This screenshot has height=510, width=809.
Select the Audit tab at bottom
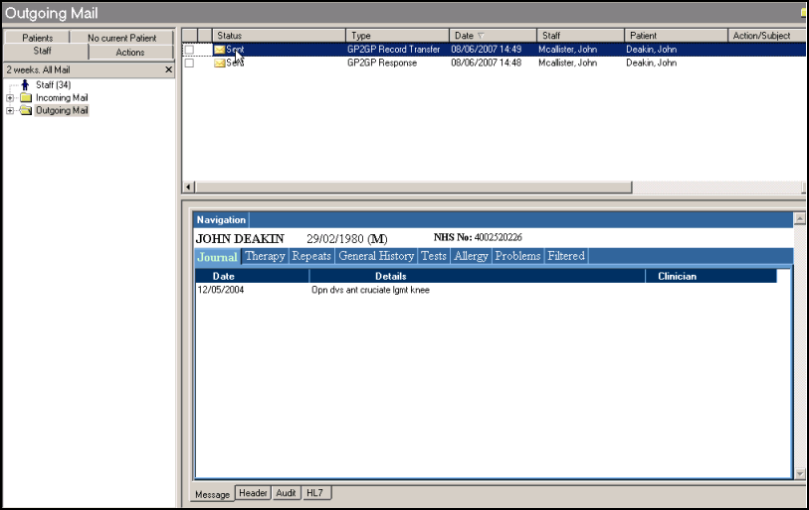click(286, 493)
